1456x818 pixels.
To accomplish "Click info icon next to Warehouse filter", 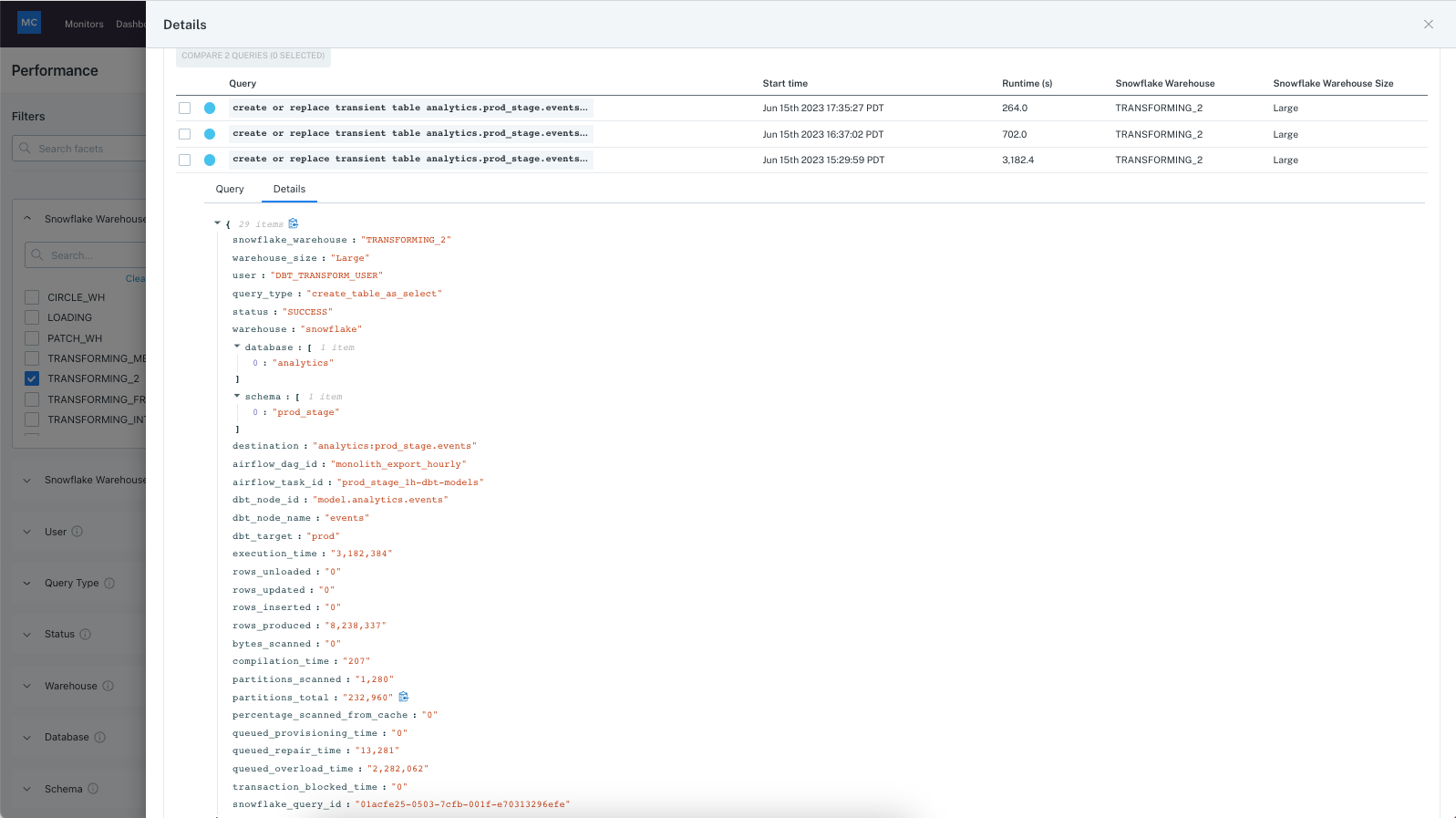I will [108, 686].
